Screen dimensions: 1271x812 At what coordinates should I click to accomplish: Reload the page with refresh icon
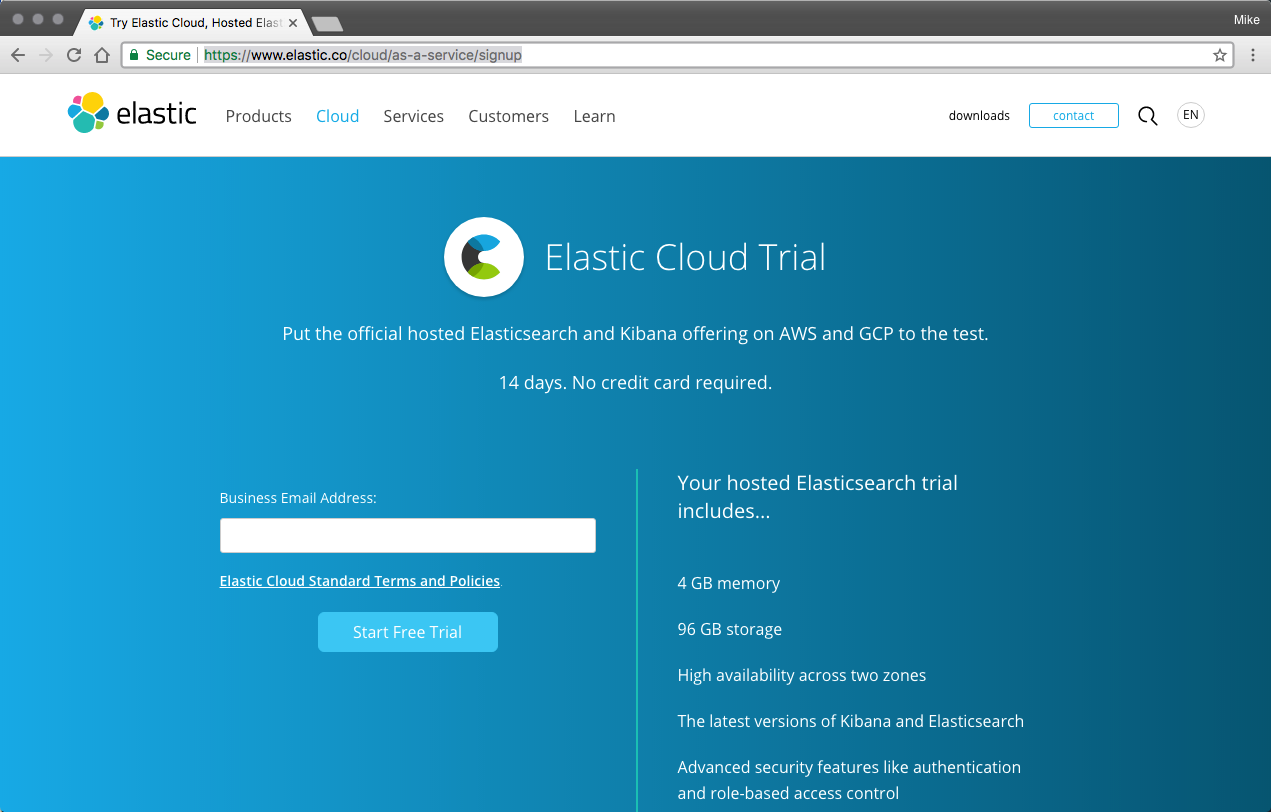pyautogui.click(x=73, y=55)
